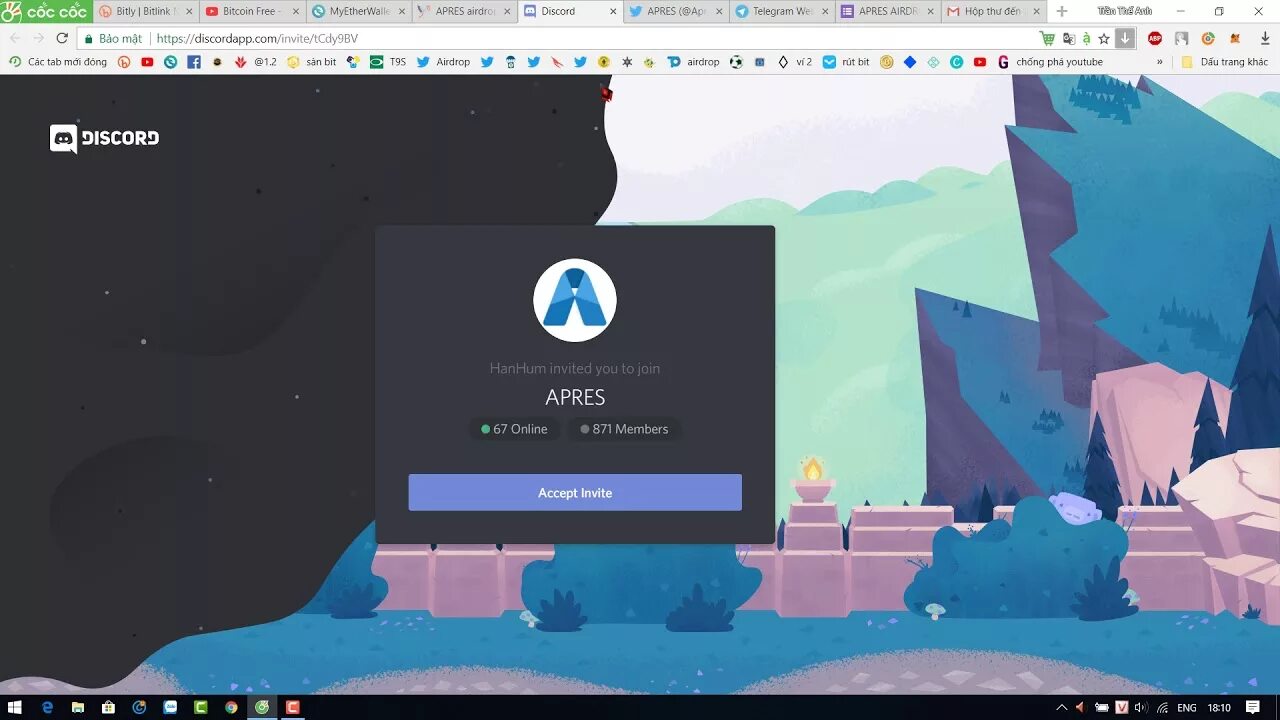Image resolution: width=1280 pixels, height=720 pixels.
Task: Open the Windows Start menu
Action: click(15, 707)
